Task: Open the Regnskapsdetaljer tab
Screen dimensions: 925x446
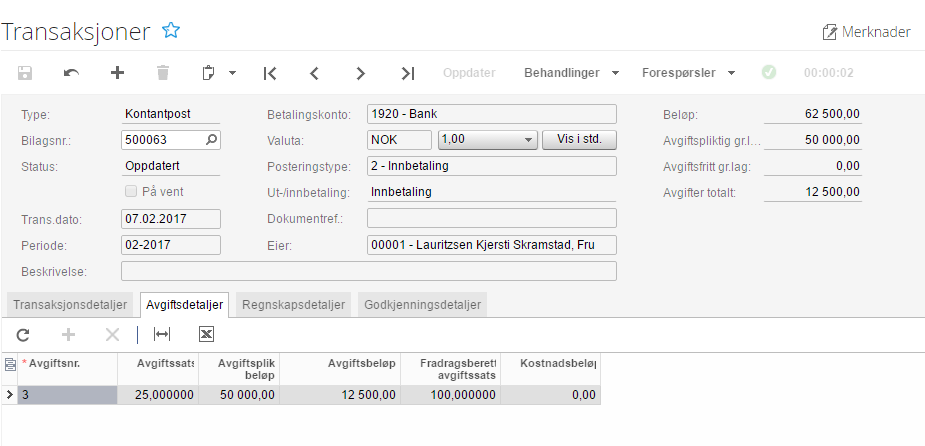Action: (x=295, y=305)
